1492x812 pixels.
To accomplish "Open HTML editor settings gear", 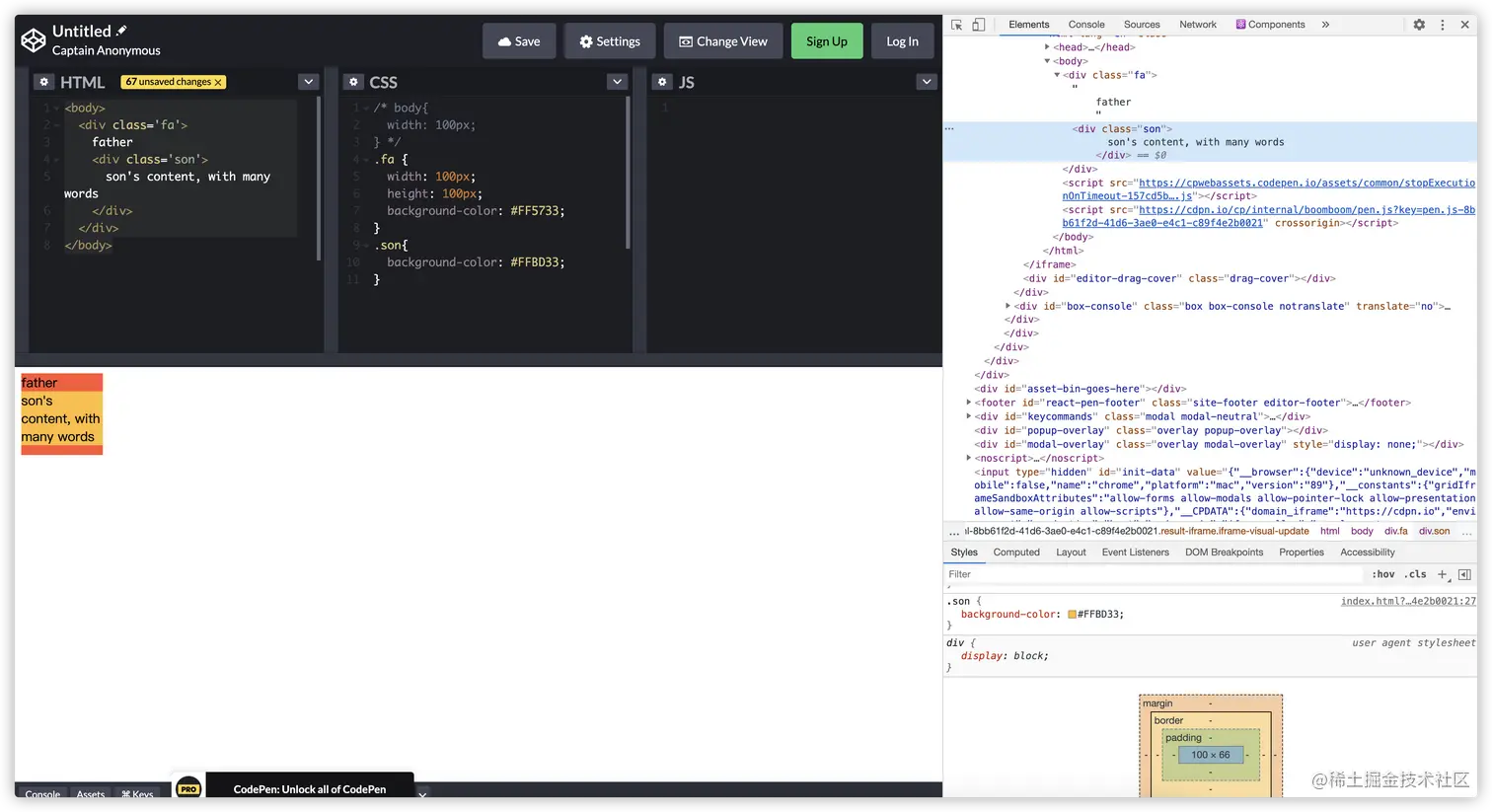I will [x=44, y=82].
